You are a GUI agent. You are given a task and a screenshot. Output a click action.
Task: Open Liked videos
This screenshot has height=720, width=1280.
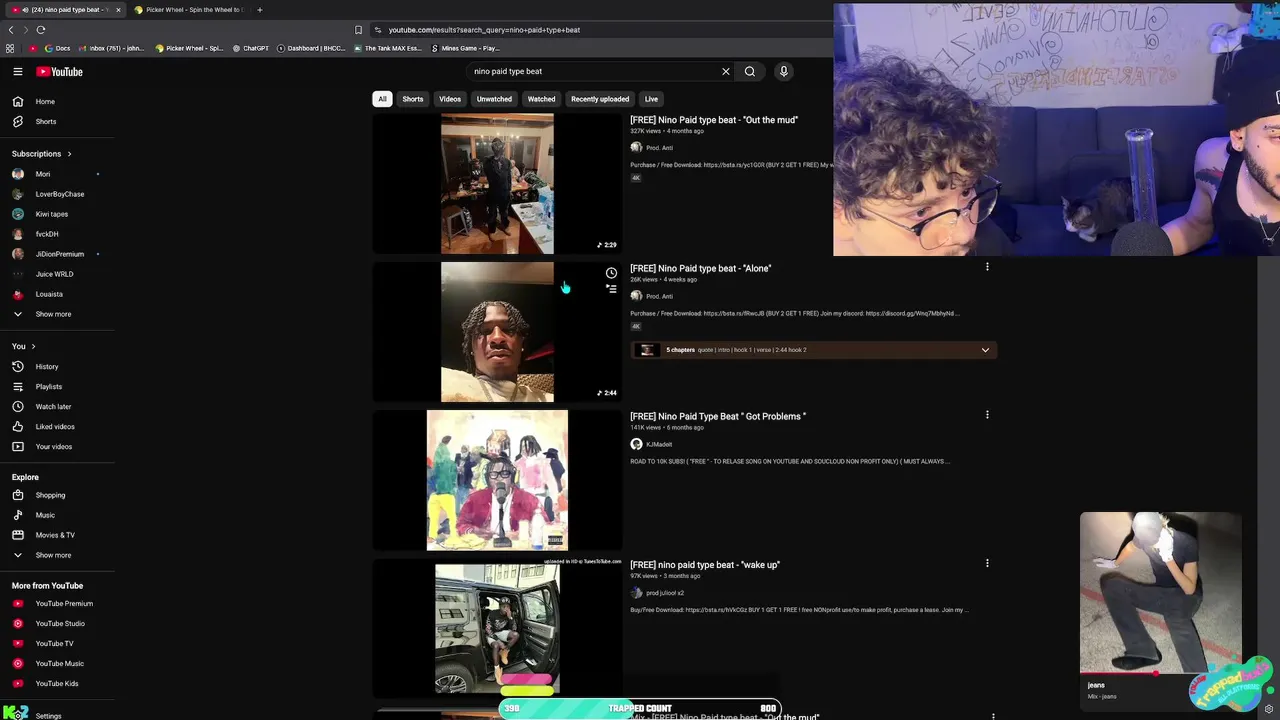pyautogui.click(x=56, y=426)
